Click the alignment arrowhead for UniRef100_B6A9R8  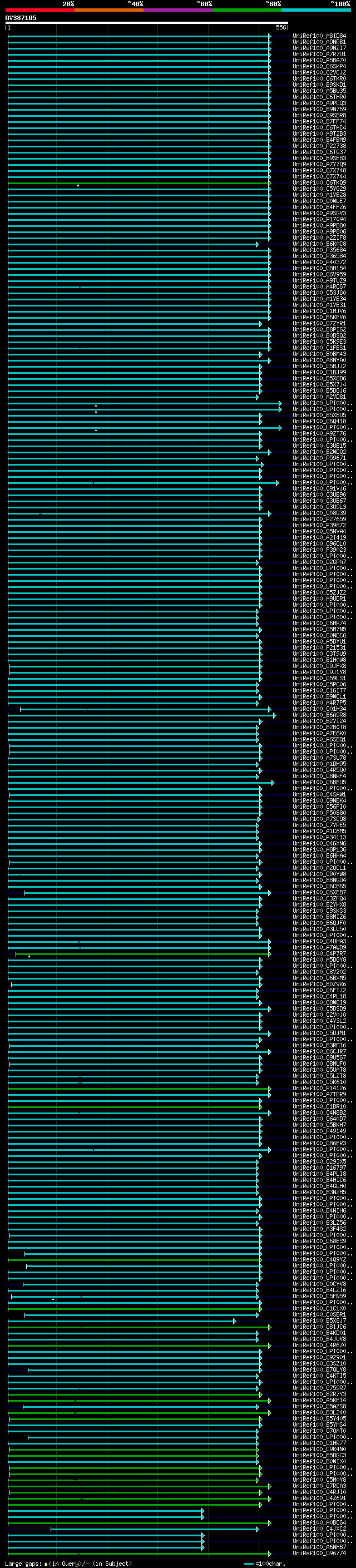(x=274, y=715)
